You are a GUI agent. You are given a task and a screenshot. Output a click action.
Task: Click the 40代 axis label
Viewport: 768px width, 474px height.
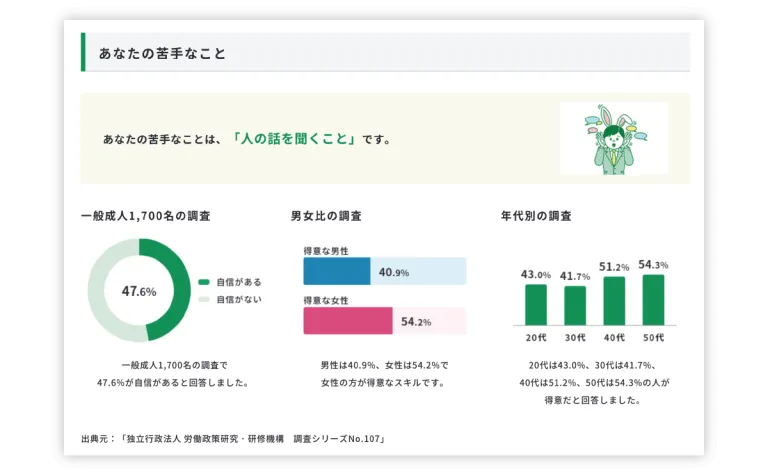pyautogui.click(x=614, y=337)
